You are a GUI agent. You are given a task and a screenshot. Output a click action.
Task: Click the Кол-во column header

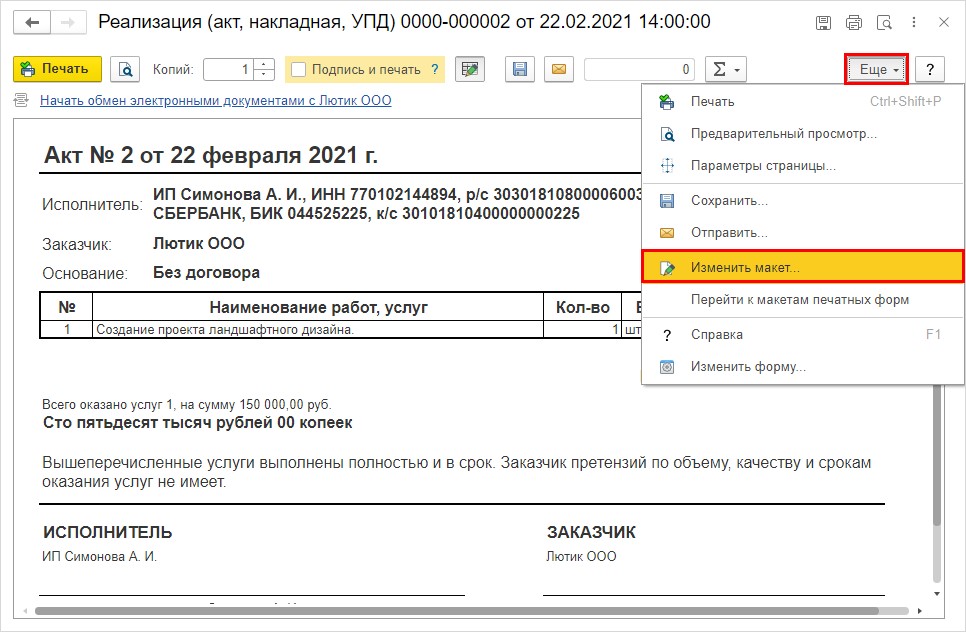(582, 307)
